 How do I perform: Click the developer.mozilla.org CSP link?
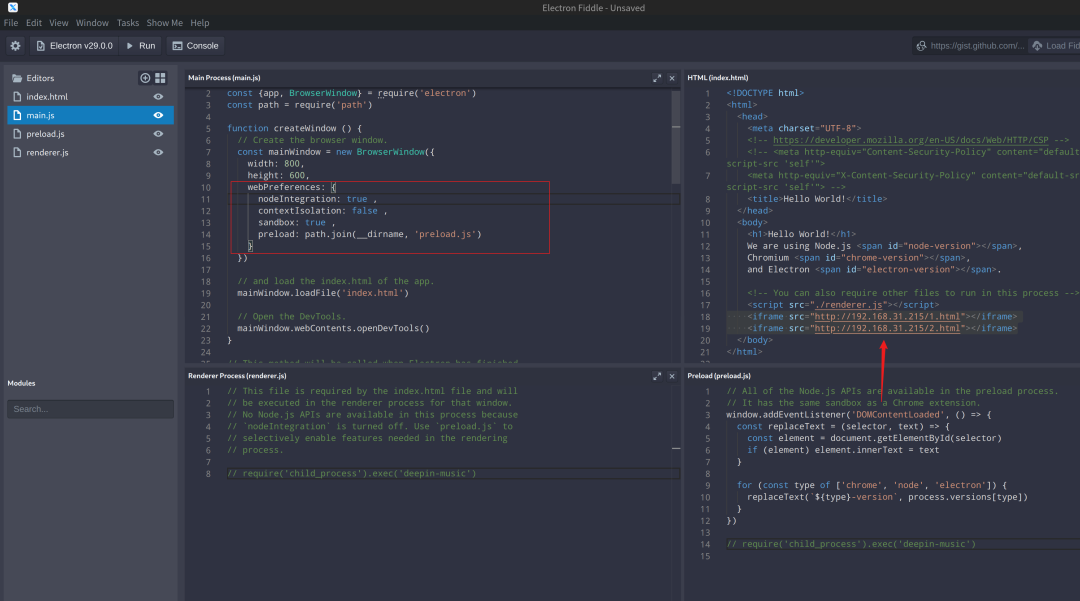coord(911,140)
